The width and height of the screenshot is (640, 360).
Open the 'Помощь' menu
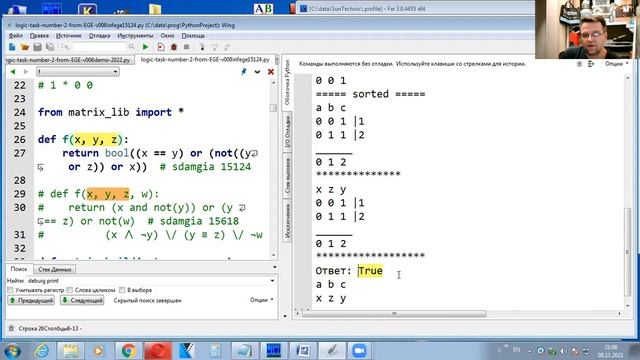193,36
